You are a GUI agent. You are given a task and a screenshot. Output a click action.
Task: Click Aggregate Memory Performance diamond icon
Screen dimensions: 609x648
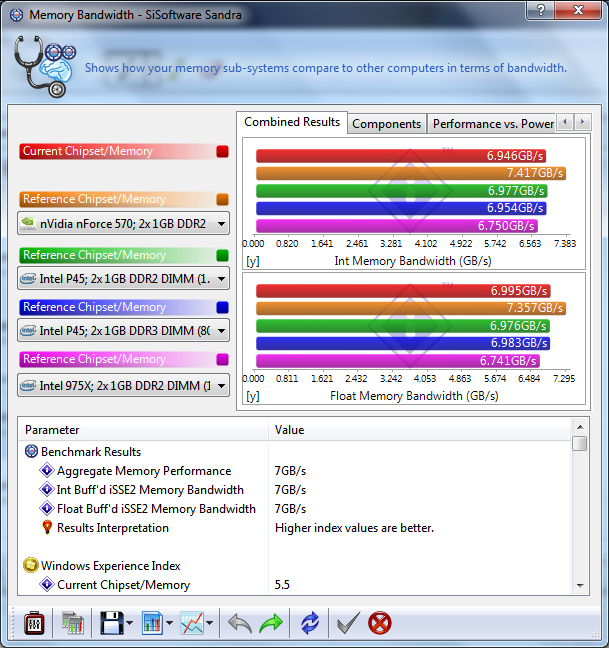pyautogui.click(x=47, y=470)
